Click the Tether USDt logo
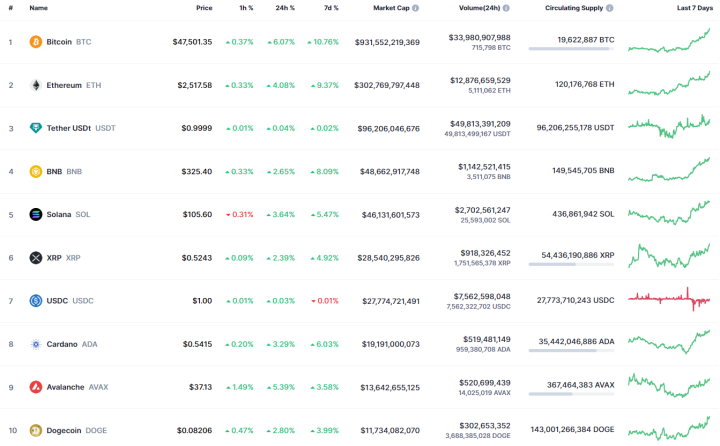Image resolution: width=720 pixels, height=446 pixels. point(36,128)
